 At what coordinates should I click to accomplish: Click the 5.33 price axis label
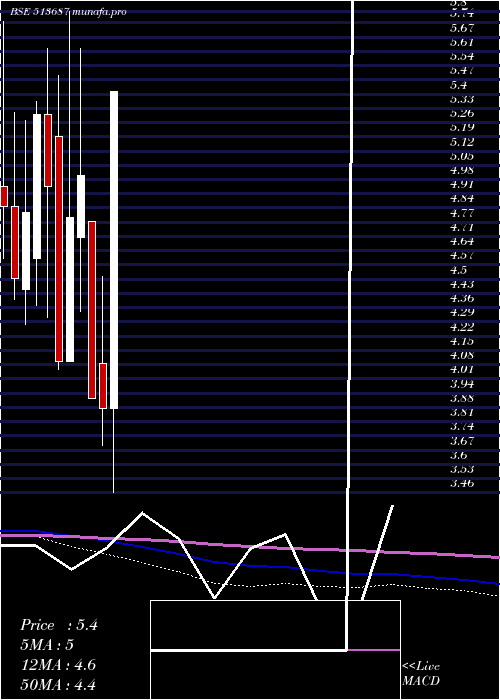462,99
